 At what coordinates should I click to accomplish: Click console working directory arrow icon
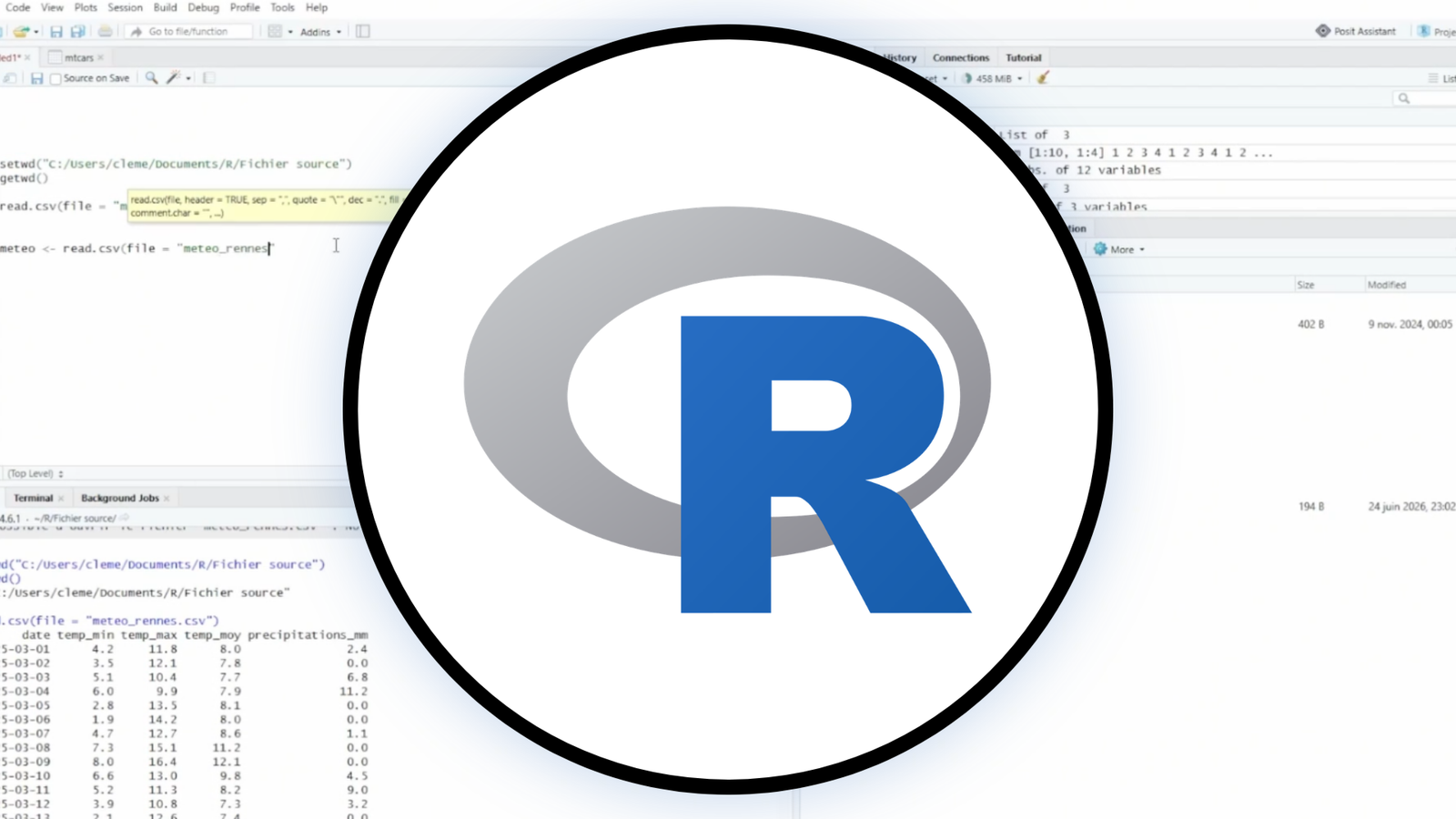click(125, 518)
